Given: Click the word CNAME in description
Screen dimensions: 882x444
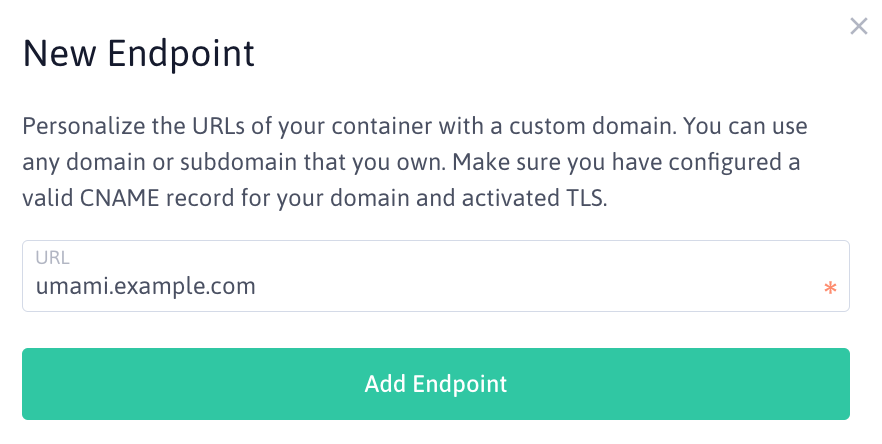Looking at the screenshot, I should click(119, 198).
